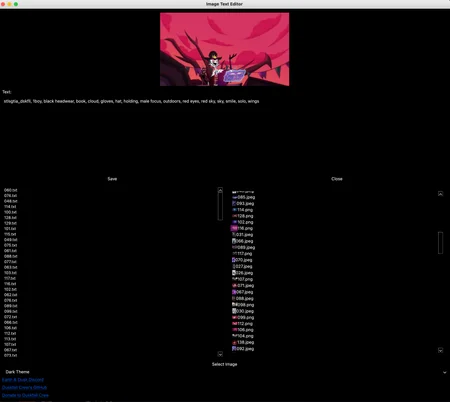Click the image list scrollbar thumb
The image size is (450, 402).
(440, 243)
